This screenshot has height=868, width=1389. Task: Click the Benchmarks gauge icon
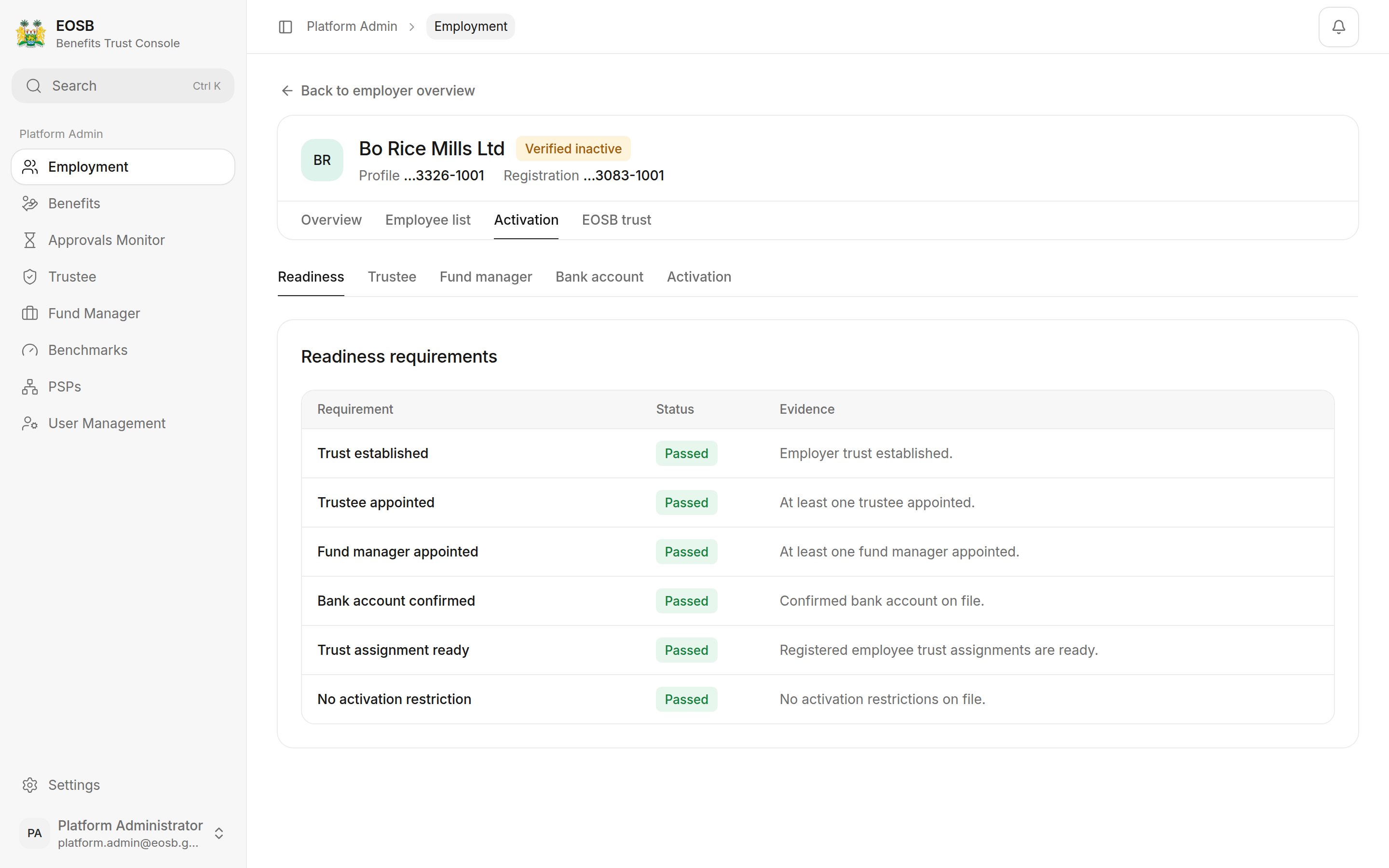[30, 350]
